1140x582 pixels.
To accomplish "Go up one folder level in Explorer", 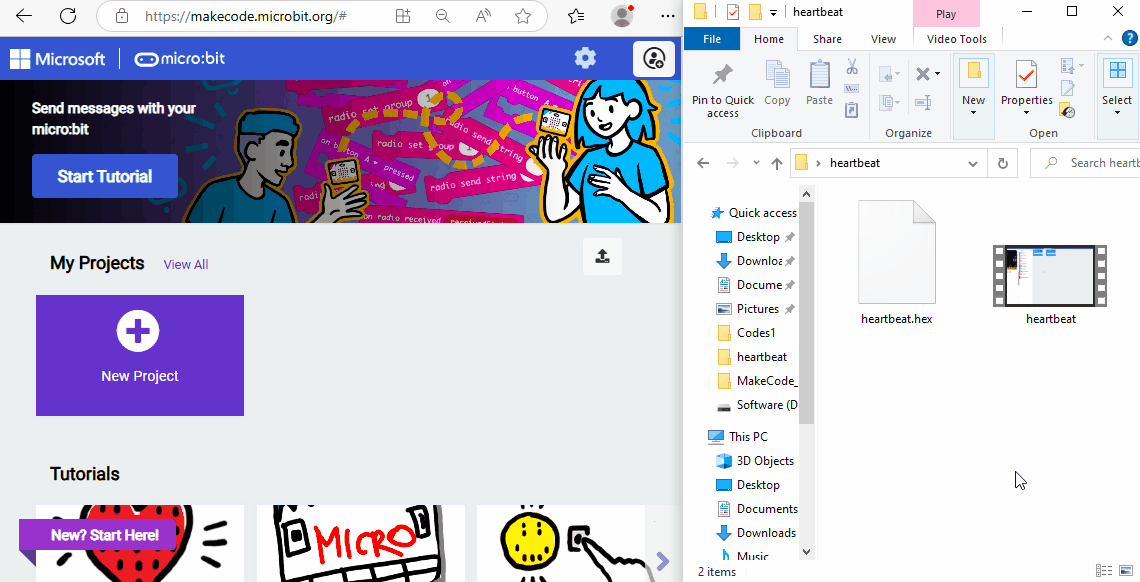I will [776, 163].
